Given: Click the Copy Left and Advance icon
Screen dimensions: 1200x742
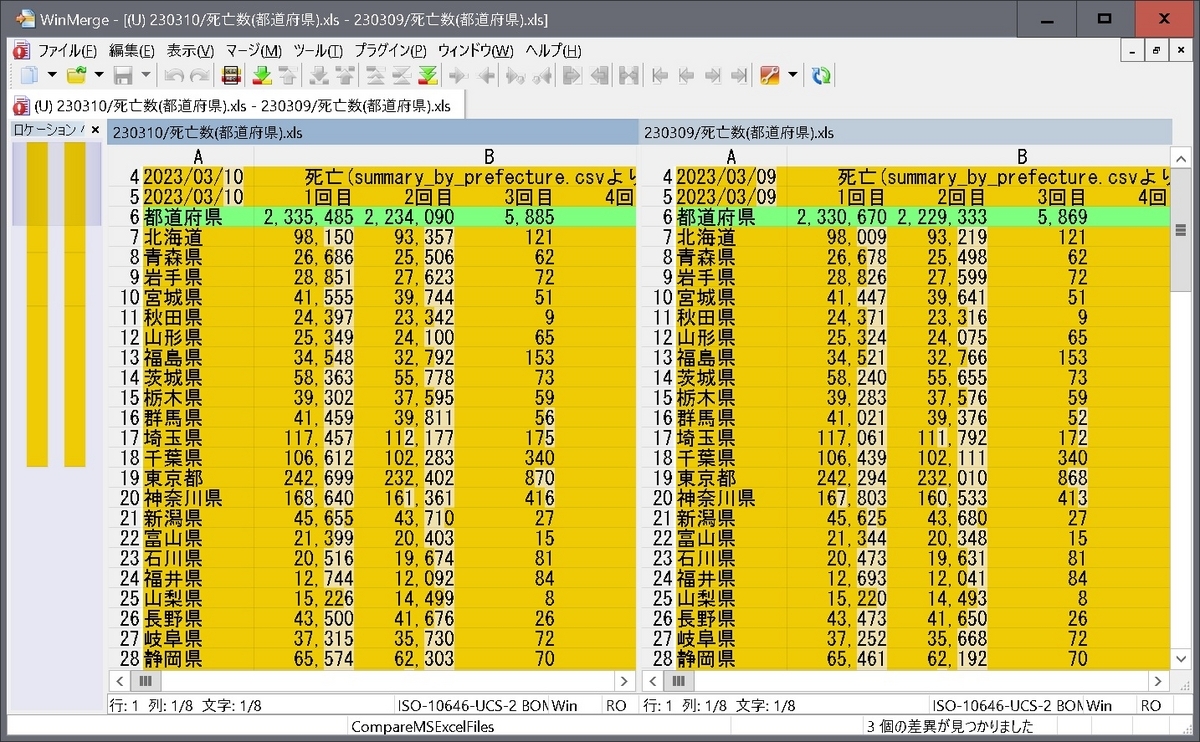Looking at the screenshot, I should pyautogui.click(x=543, y=75).
